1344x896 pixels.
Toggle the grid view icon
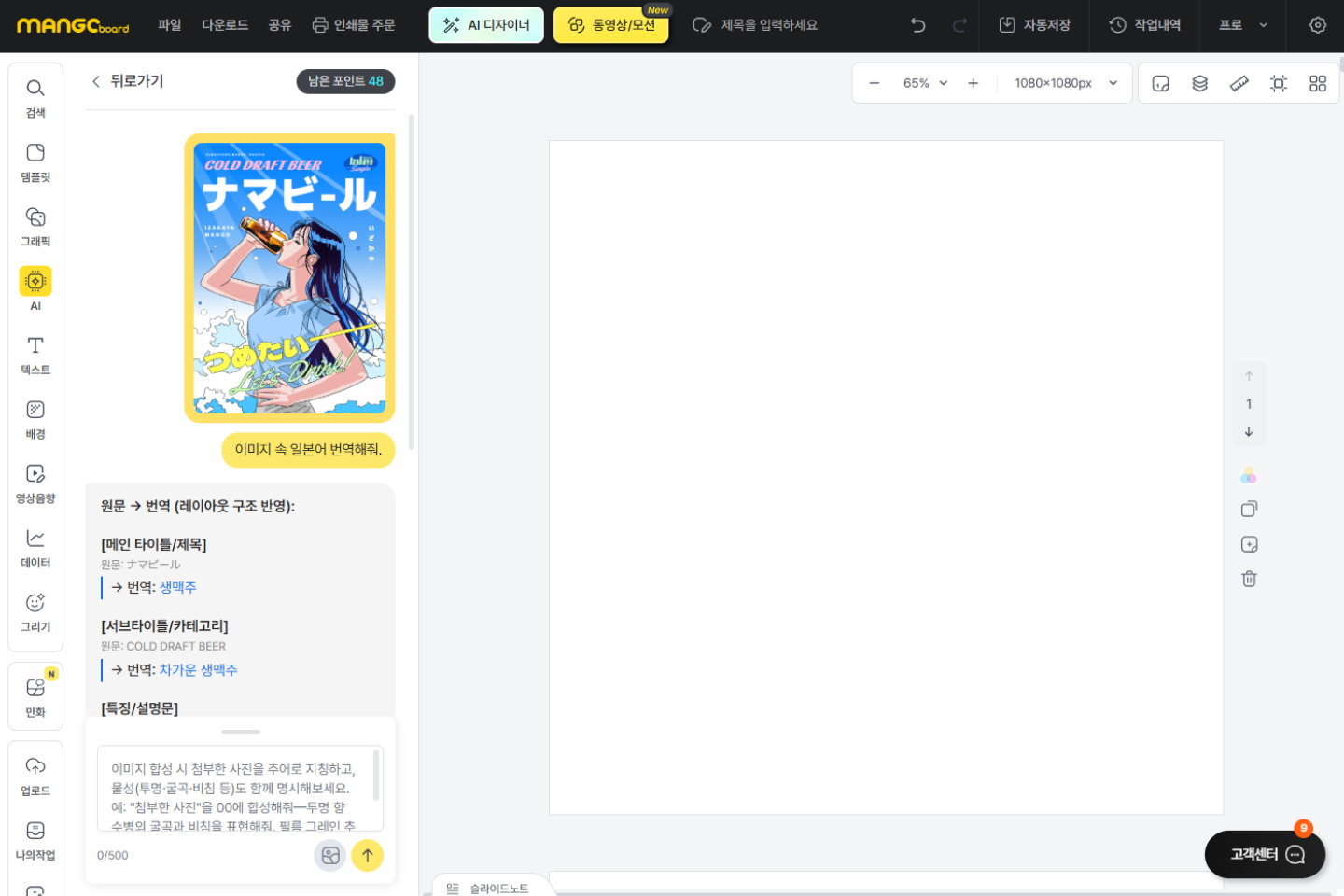click(1317, 83)
